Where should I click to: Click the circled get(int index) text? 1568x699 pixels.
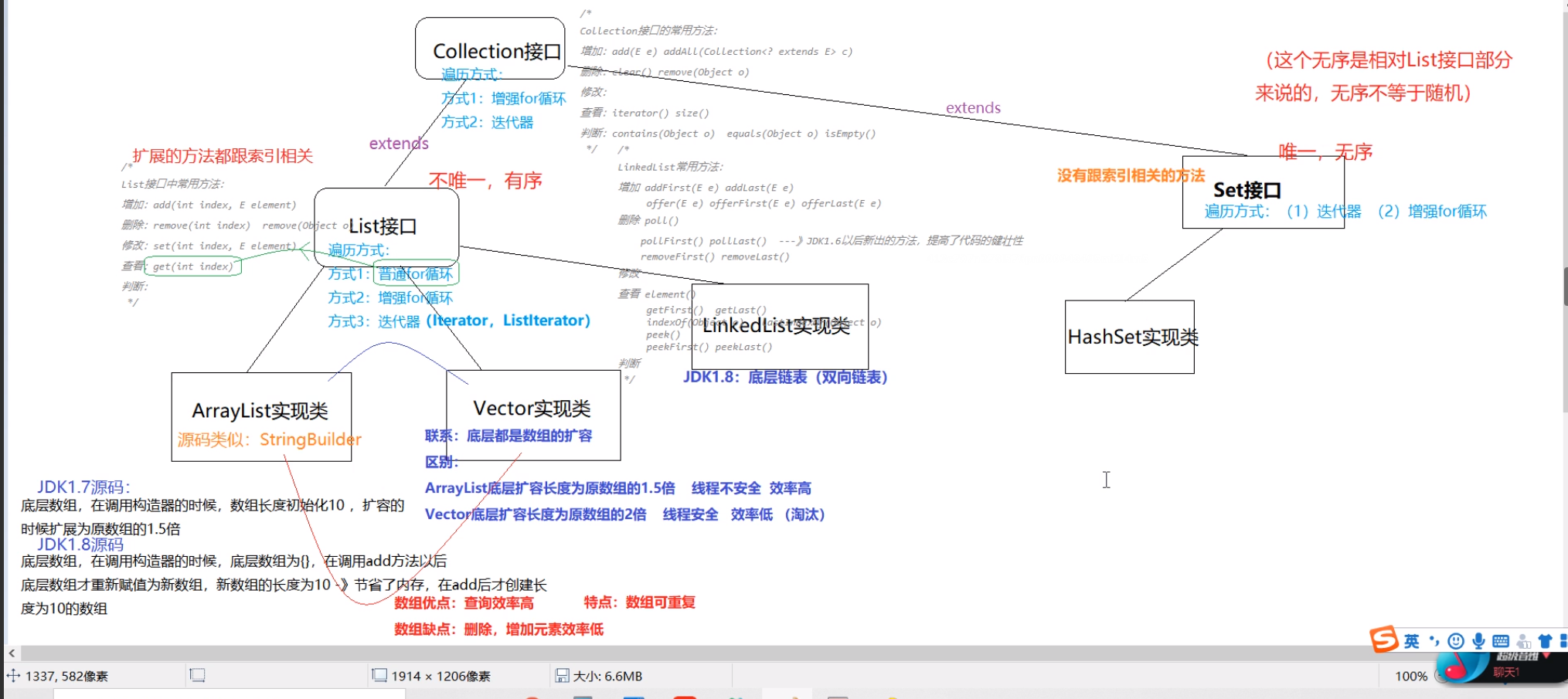tap(192, 266)
